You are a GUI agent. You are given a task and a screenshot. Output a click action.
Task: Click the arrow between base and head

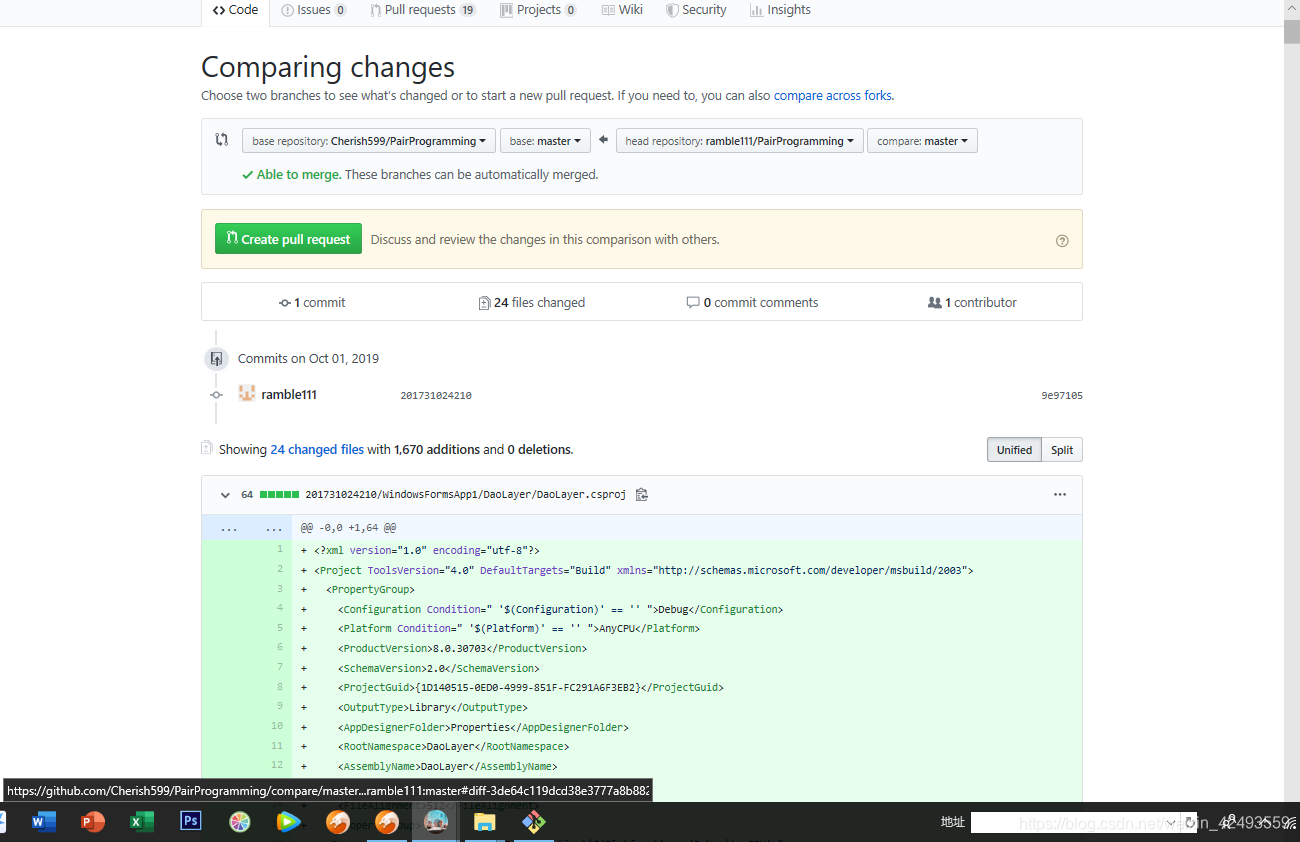(x=603, y=140)
